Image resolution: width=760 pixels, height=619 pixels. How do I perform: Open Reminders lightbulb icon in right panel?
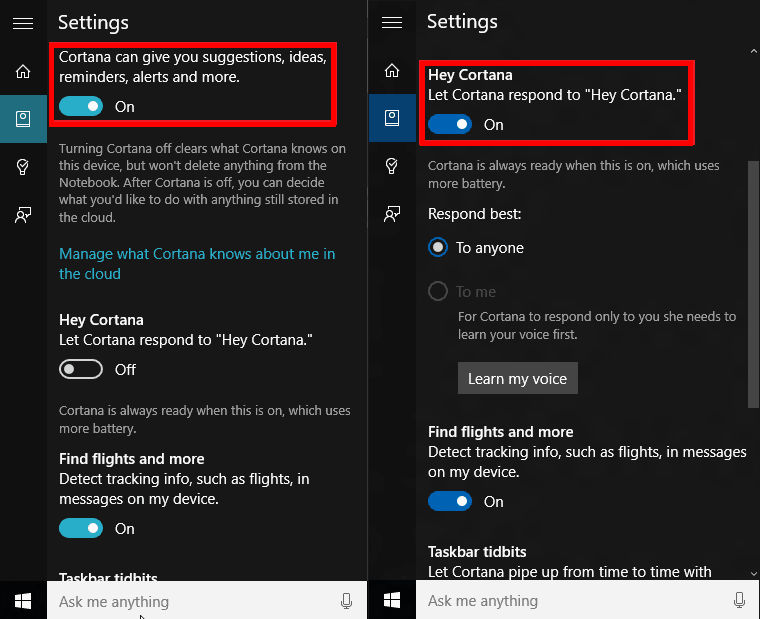[x=392, y=165]
